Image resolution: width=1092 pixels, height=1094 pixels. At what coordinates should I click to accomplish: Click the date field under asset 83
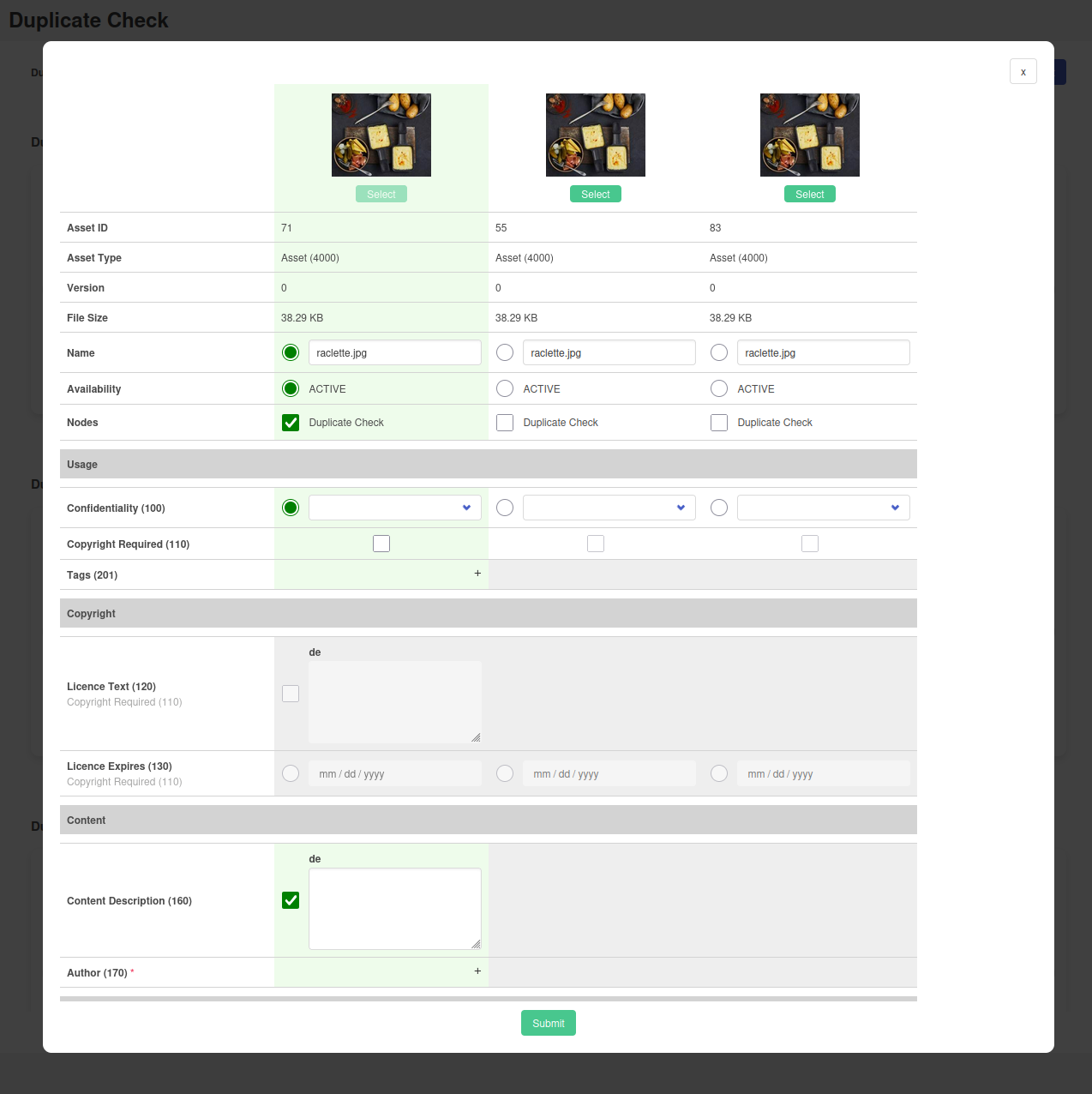pos(823,772)
